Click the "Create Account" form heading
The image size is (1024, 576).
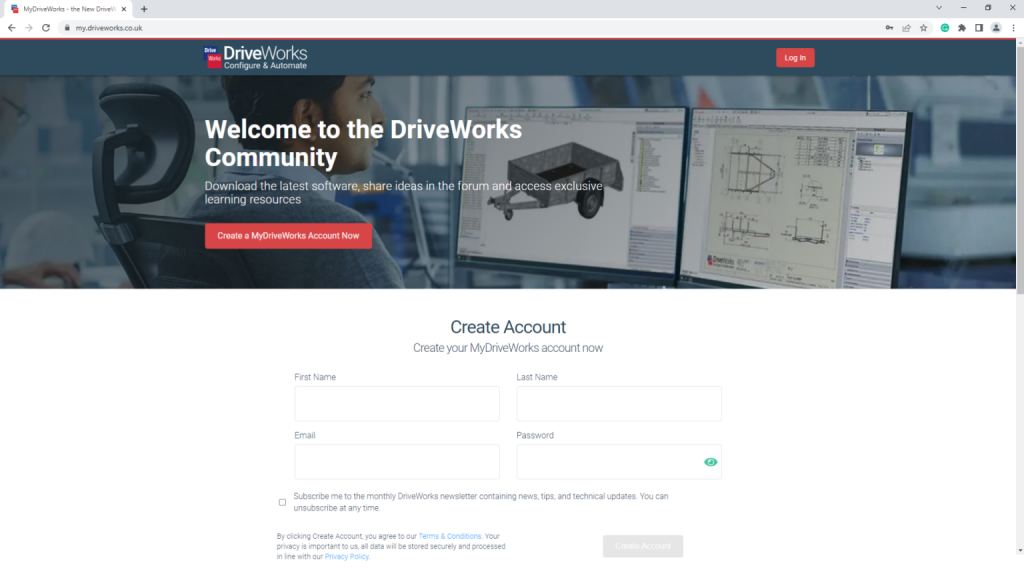[508, 327]
